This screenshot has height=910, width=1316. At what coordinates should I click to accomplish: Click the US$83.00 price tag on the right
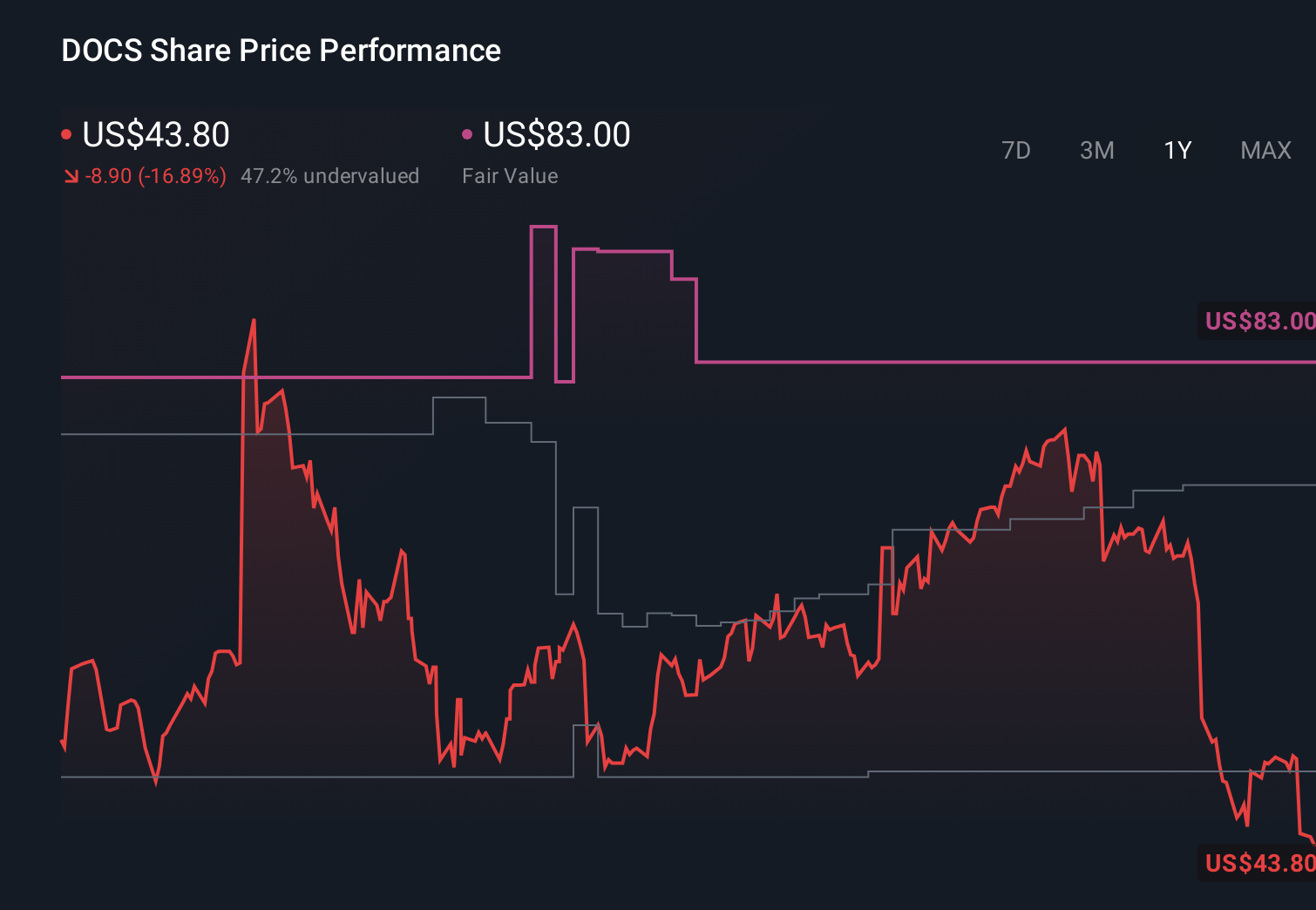point(1258,321)
